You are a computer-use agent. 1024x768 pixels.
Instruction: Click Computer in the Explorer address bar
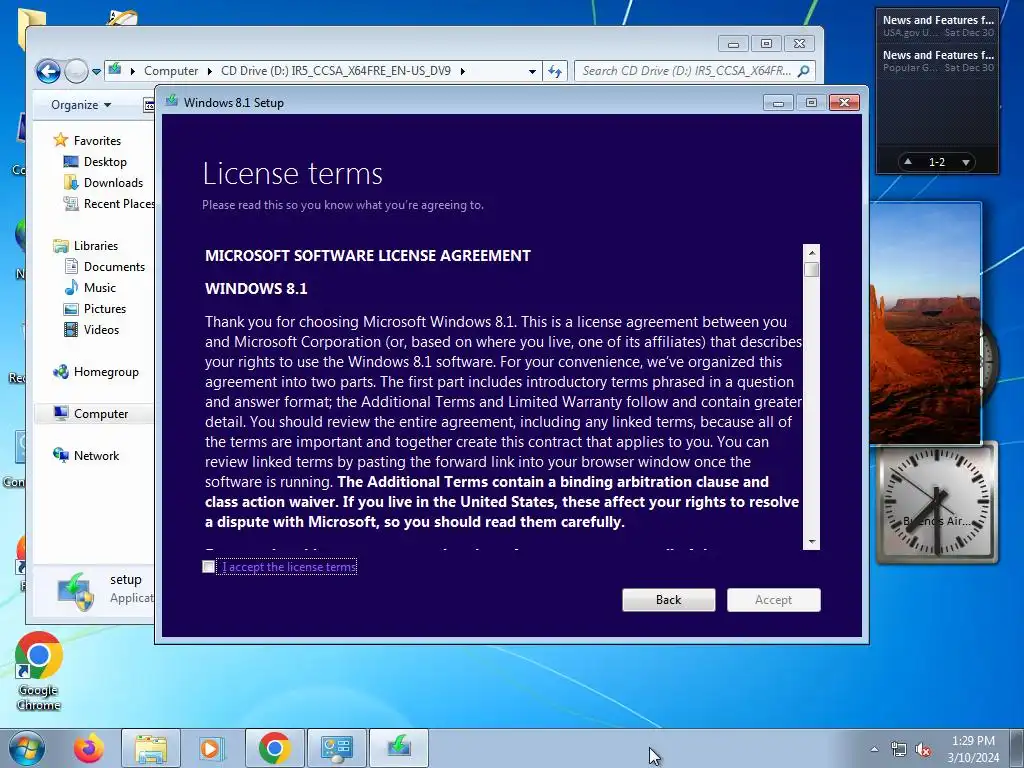[170, 71]
